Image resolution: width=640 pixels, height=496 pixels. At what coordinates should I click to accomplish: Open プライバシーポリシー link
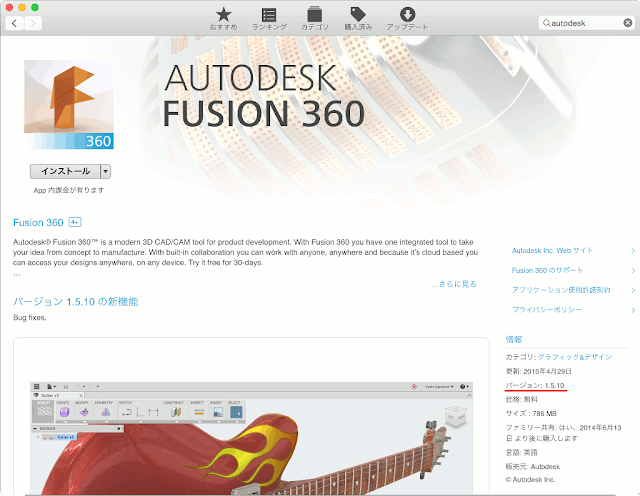[x=547, y=310]
